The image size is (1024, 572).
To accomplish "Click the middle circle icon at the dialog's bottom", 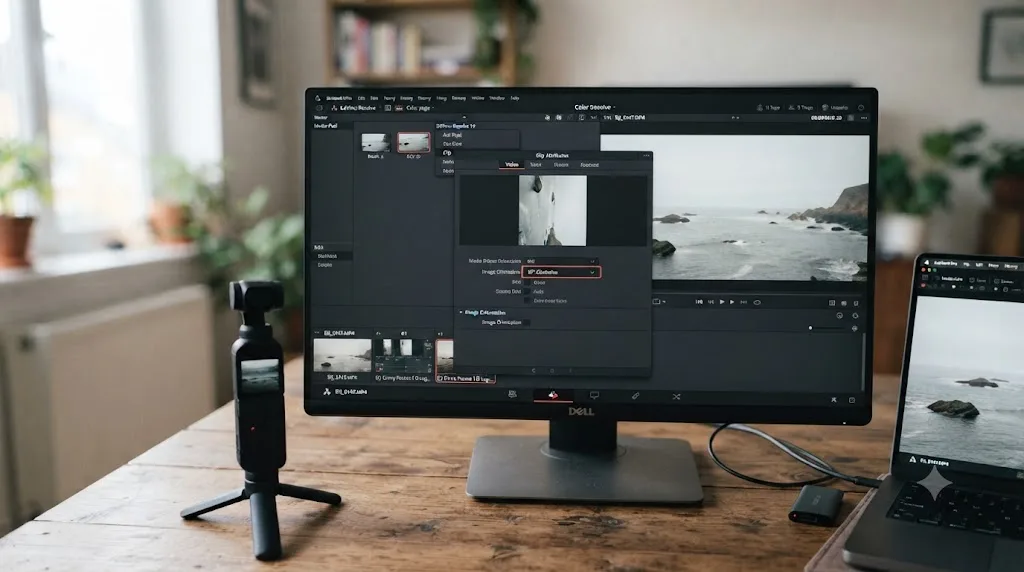I will point(552,370).
